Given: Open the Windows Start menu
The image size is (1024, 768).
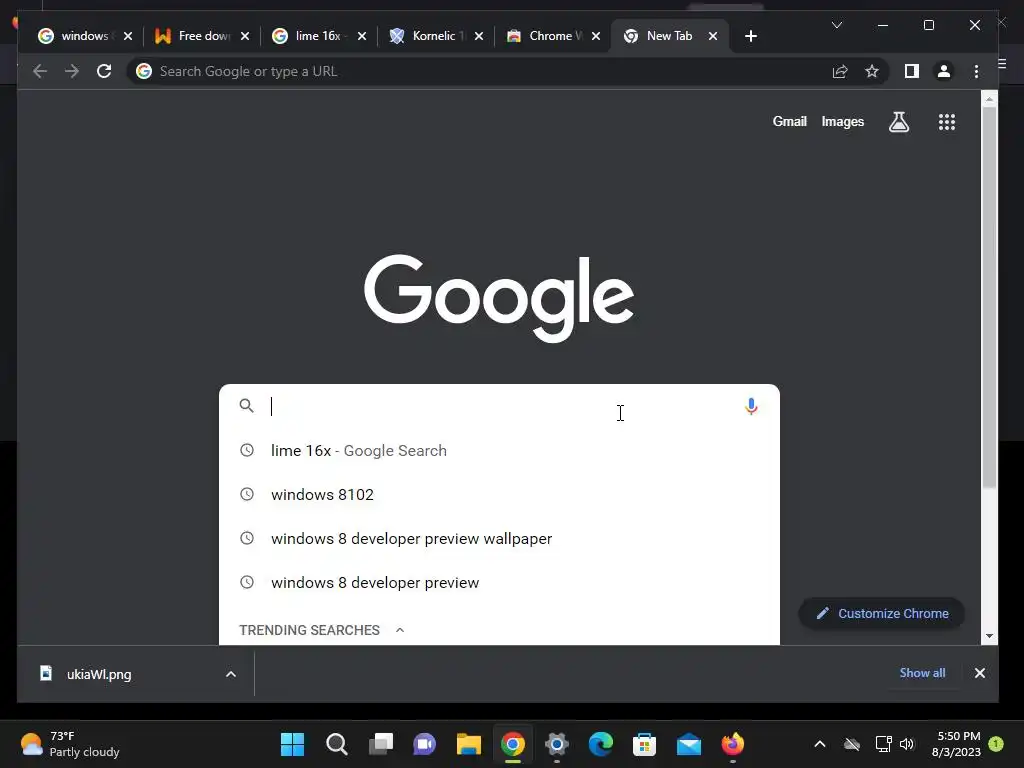Looking at the screenshot, I should (292, 744).
